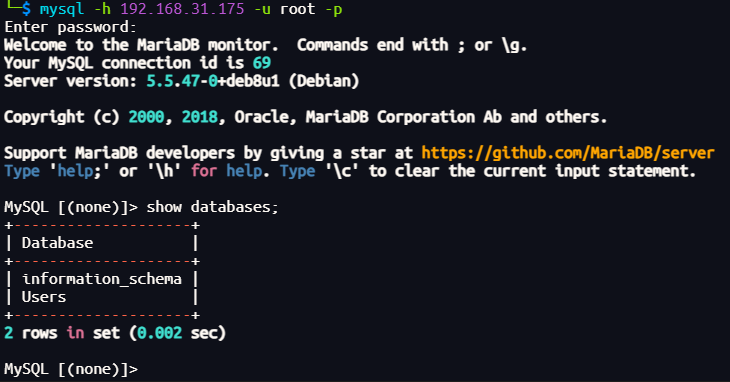Click the word 'root' in command
The width and height of the screenshot is (730, 382).
click(297, 9)
